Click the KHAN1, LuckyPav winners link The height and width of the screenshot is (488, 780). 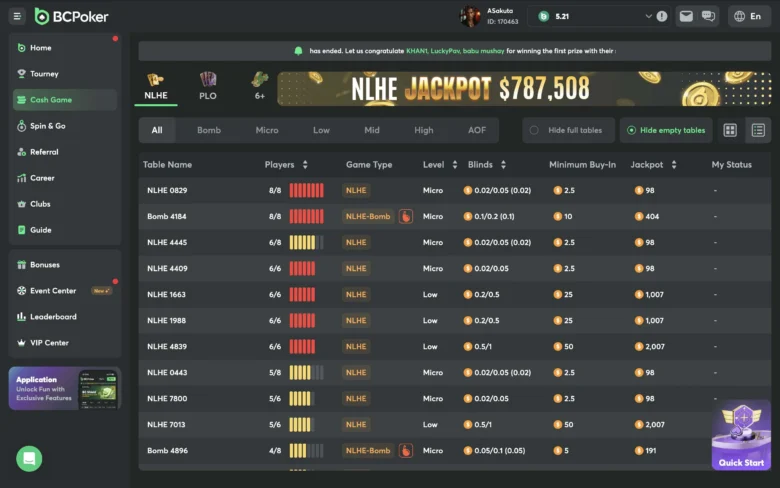click(x=455, y=51)
